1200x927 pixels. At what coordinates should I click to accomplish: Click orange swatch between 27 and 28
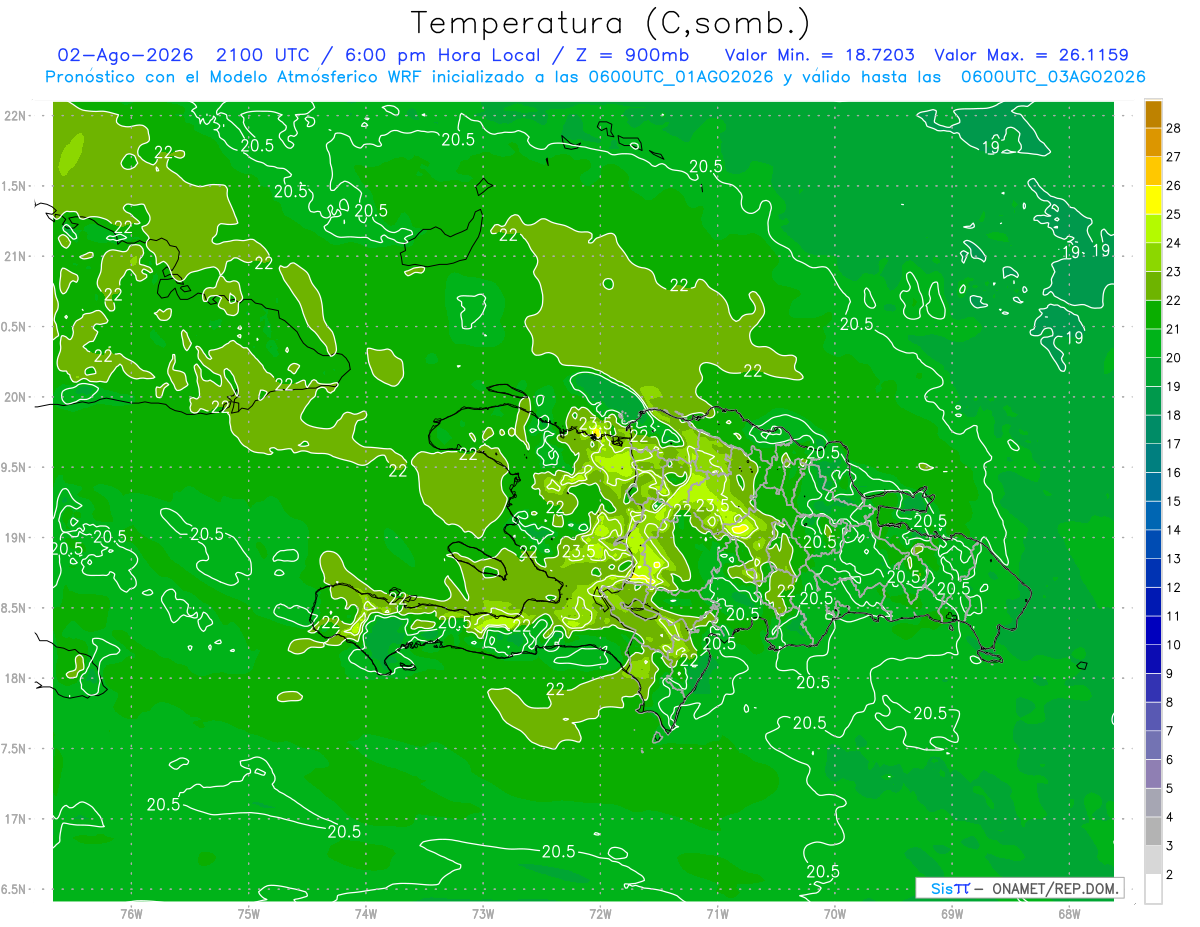pyautogui.click(x=1153, y=142)
